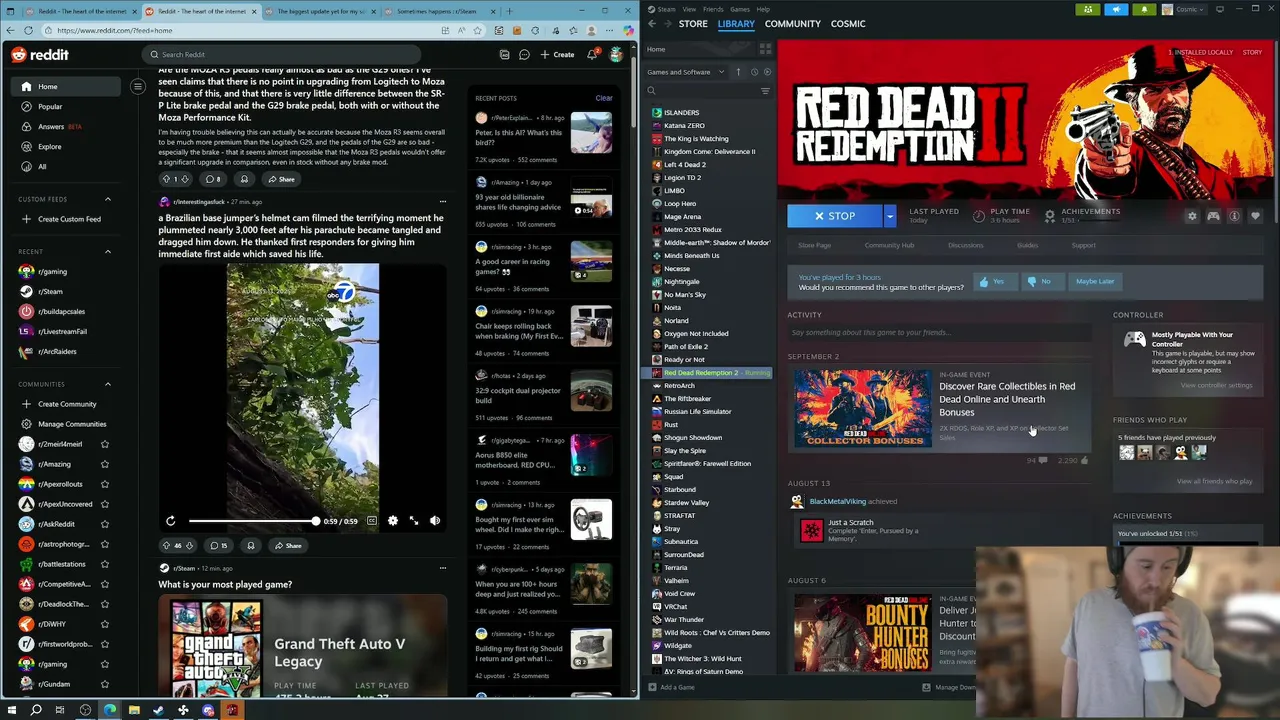The image size is (1280, 720).
Task: Stop Red Dead Redemption 2
Action: [x=834, y=216]
